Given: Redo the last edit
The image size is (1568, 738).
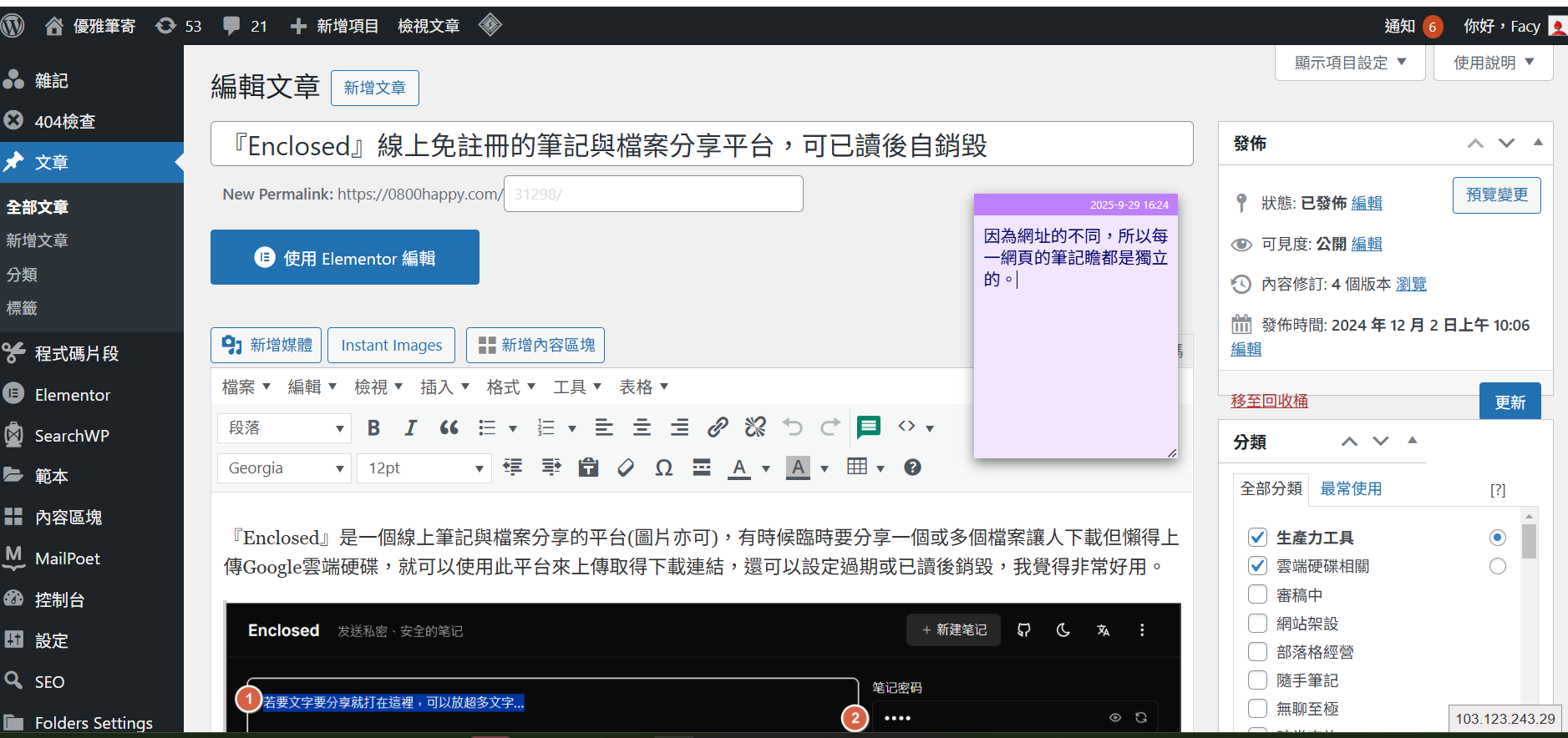Looking at the screenshot, I should tap(830, 428).
